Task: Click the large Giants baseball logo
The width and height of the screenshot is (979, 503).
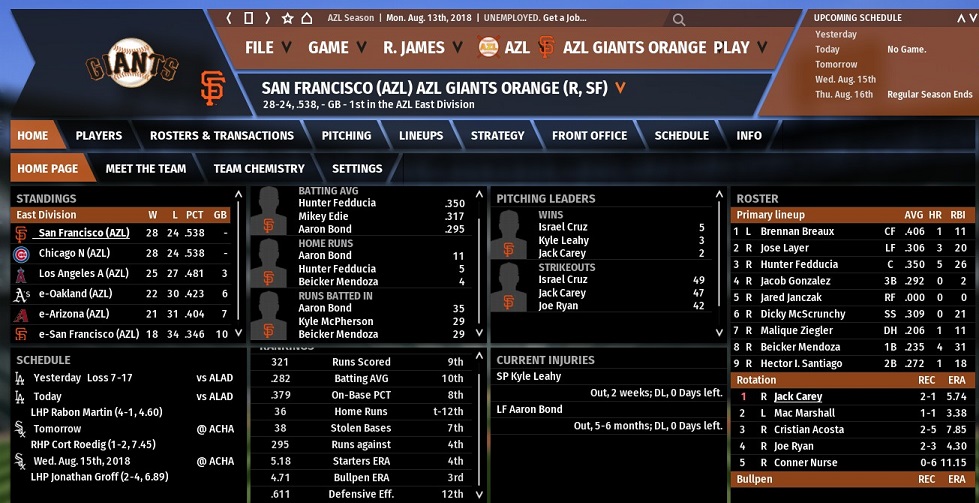Action: pyautogui.click(x=132, y=63)
